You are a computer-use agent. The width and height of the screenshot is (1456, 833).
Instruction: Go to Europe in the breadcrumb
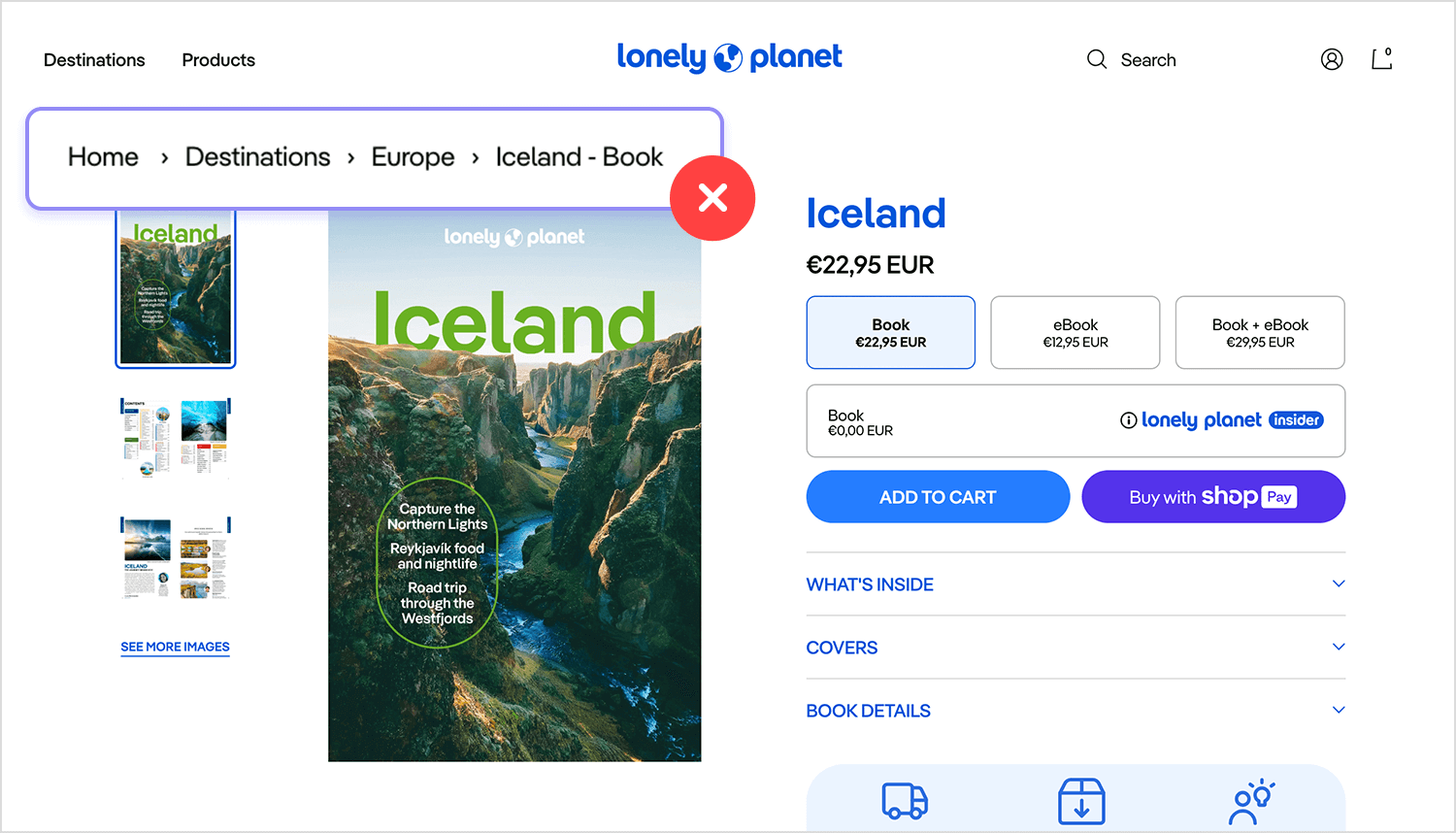(413, 157)
